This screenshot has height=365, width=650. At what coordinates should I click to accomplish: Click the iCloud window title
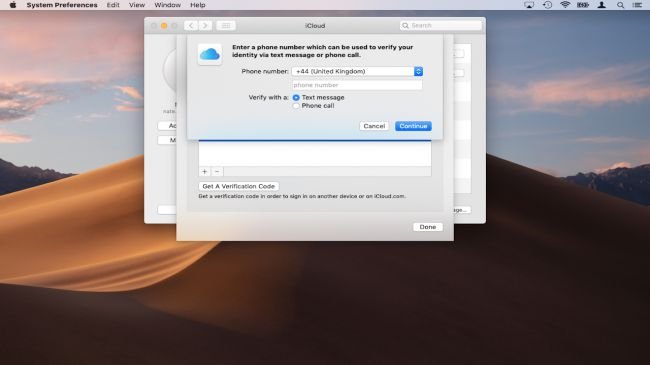(315, 26)
